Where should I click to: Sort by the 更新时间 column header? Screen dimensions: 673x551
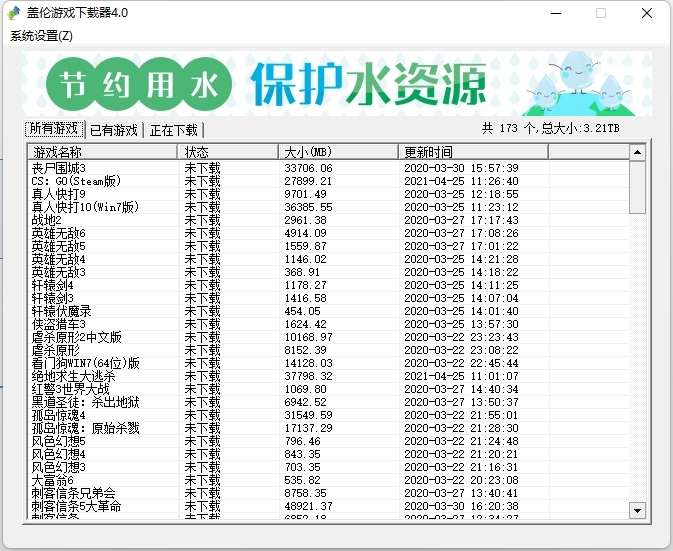pos(473,152)
